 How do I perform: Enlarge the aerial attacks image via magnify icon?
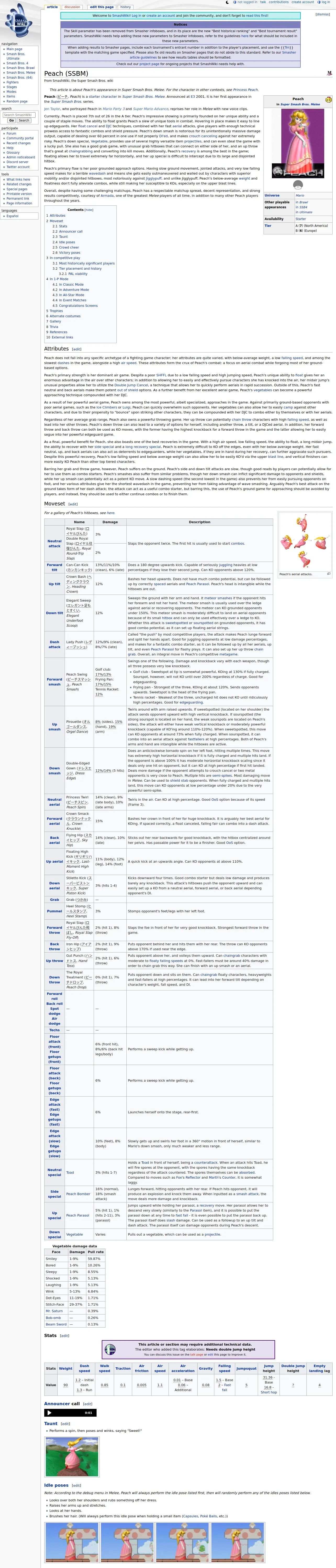(x=329, y=574)
